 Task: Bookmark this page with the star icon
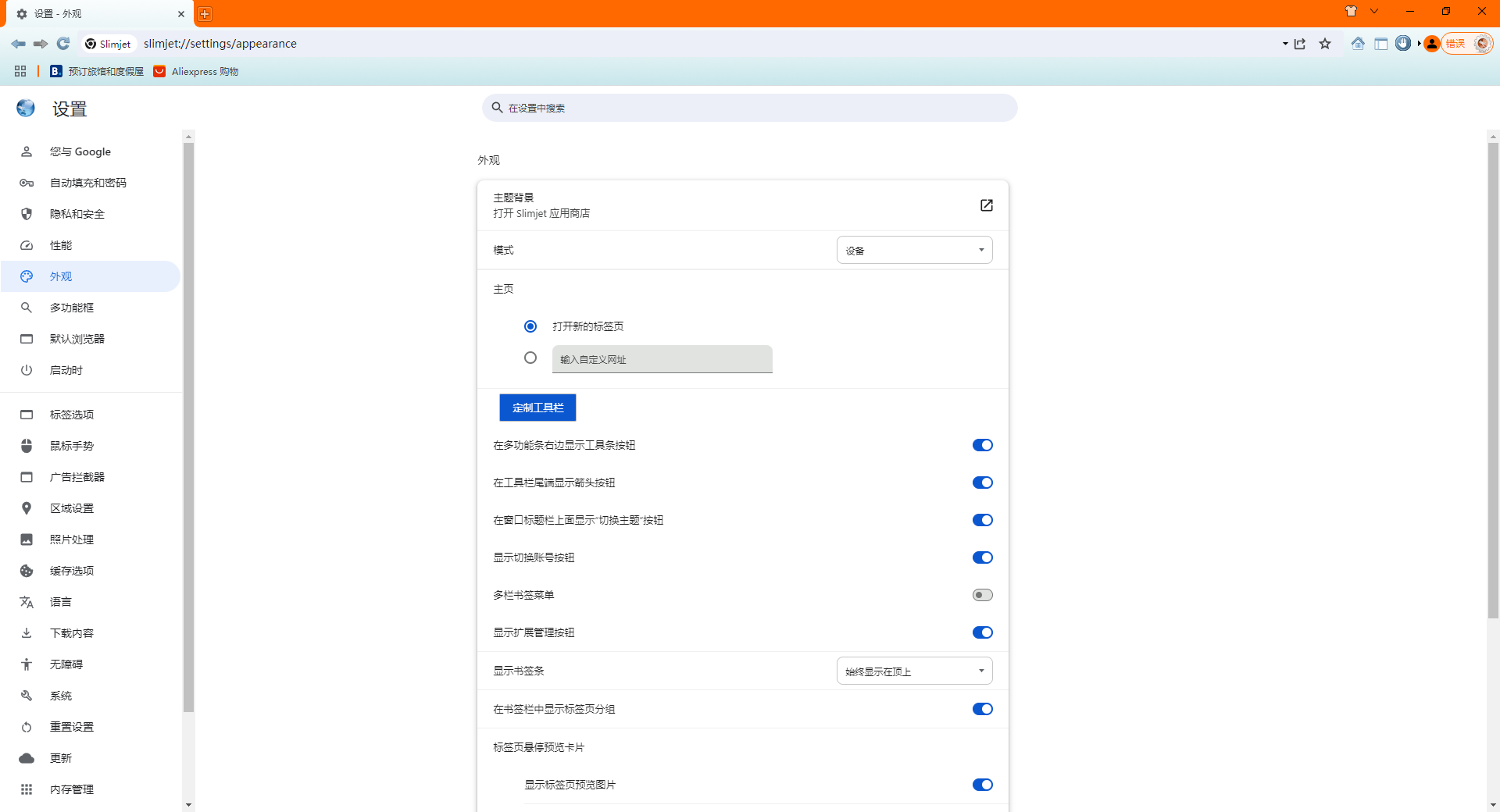pyautogui.click(x=1324, y=44)
